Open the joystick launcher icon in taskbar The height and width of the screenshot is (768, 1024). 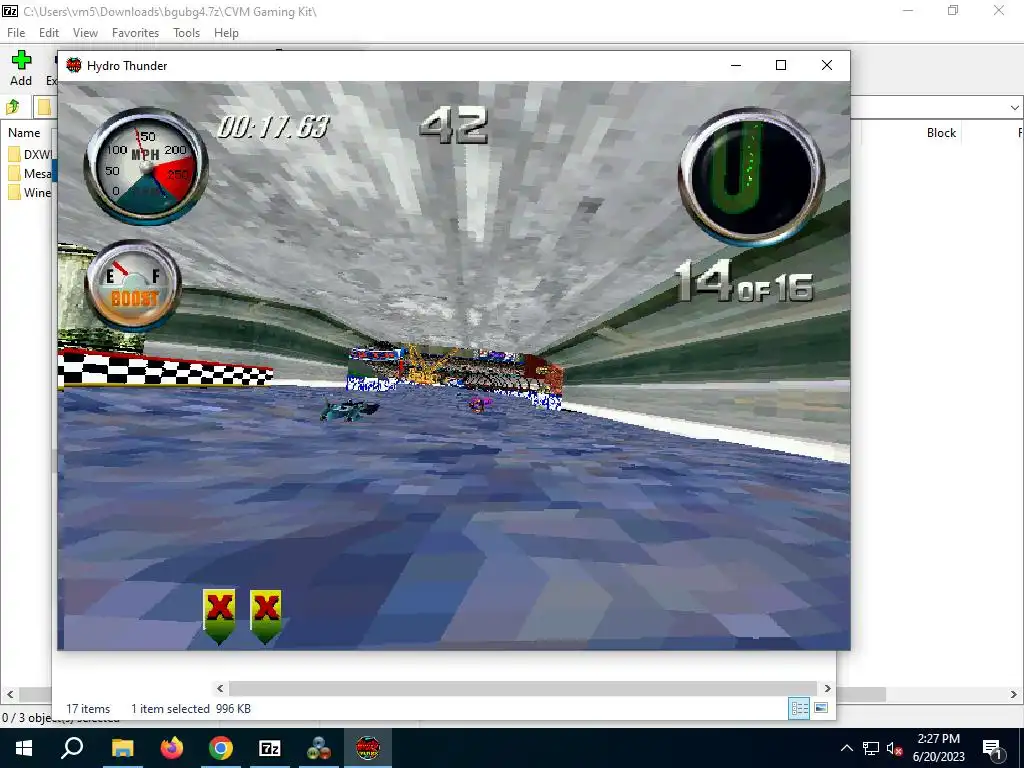[319, 748]
